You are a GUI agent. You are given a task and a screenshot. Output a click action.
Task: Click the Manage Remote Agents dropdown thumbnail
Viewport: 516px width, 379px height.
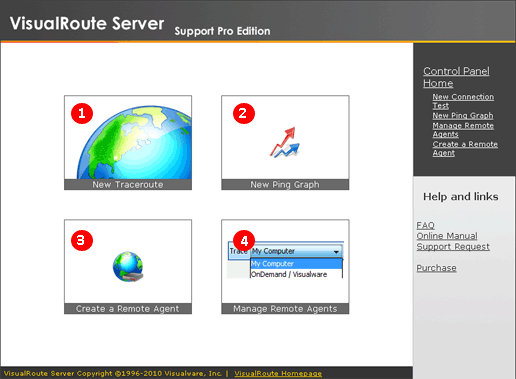click(285, 260)
